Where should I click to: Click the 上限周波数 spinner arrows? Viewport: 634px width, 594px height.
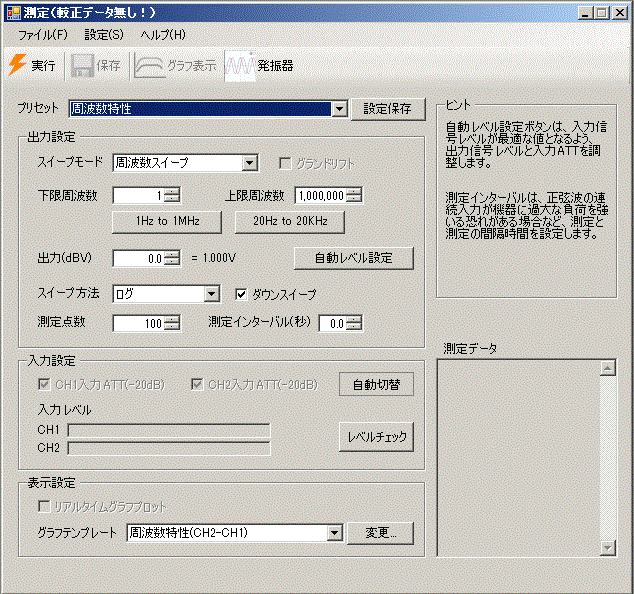pos(354,196)
